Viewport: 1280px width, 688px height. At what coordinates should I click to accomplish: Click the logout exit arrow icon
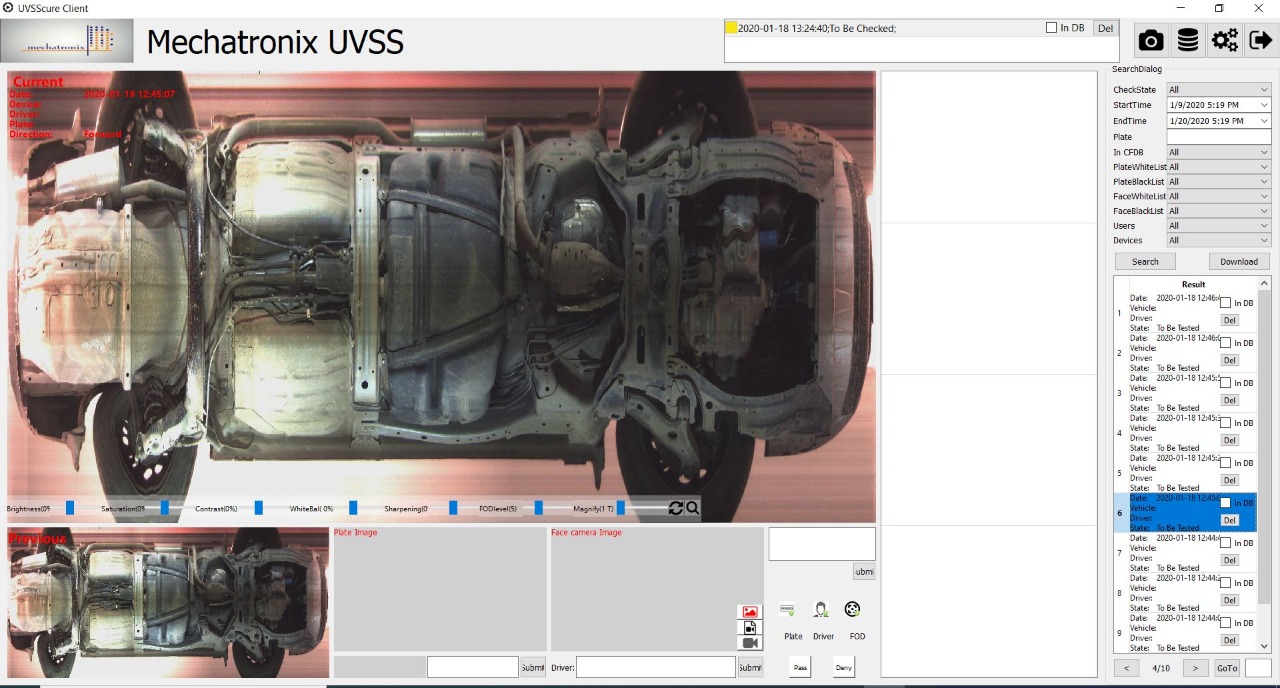pos(1261,40)
